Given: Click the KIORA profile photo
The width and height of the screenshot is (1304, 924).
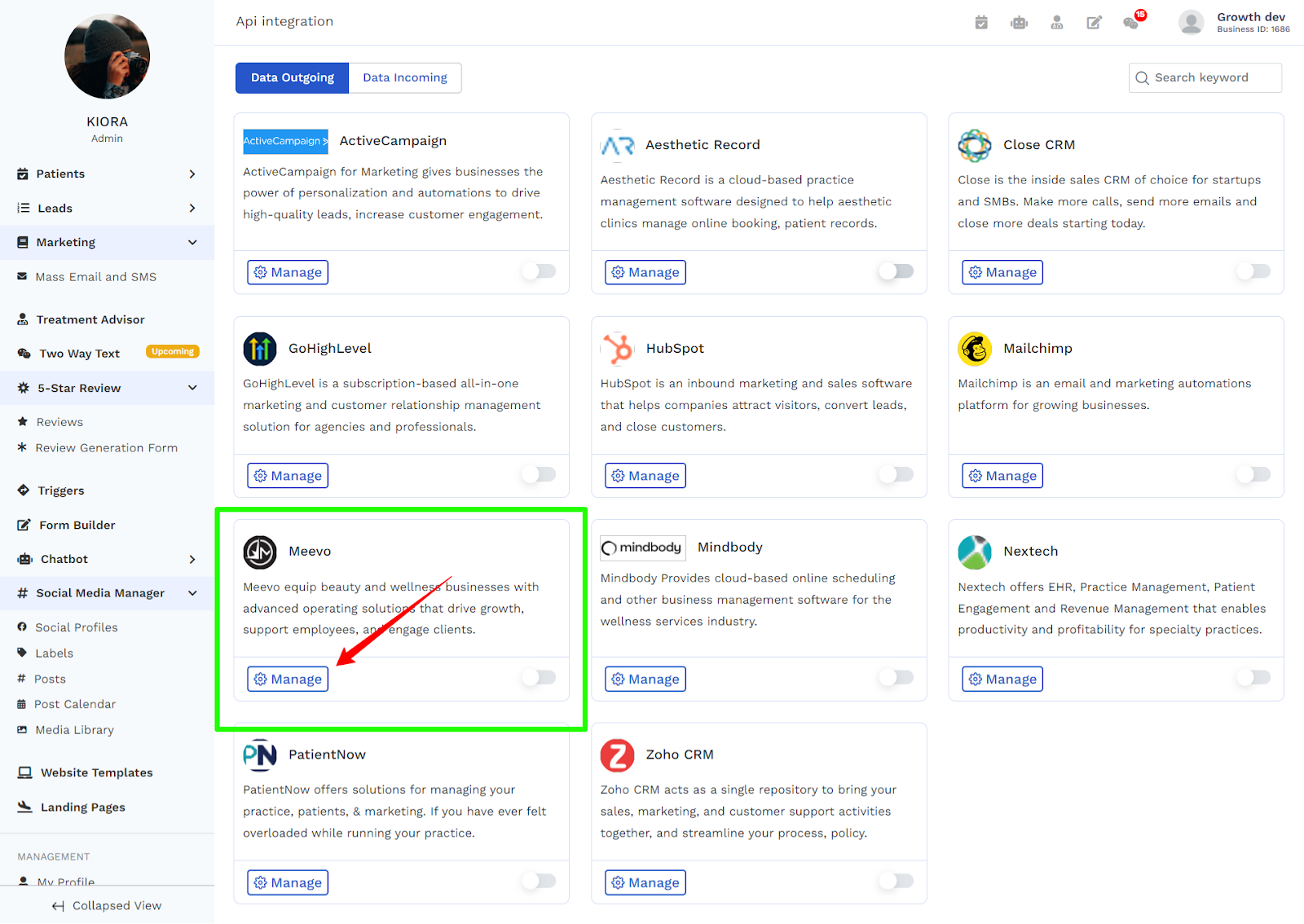Looking at the screenshot, I should 107,56.
